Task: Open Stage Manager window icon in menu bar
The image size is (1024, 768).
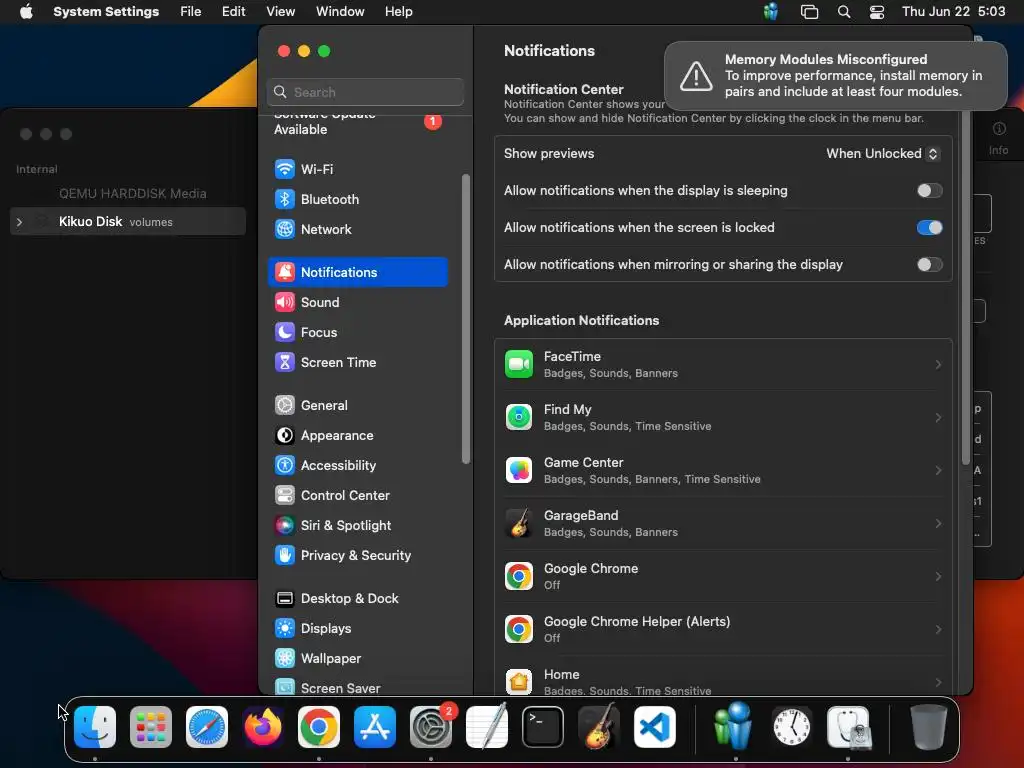Action: 809,12
